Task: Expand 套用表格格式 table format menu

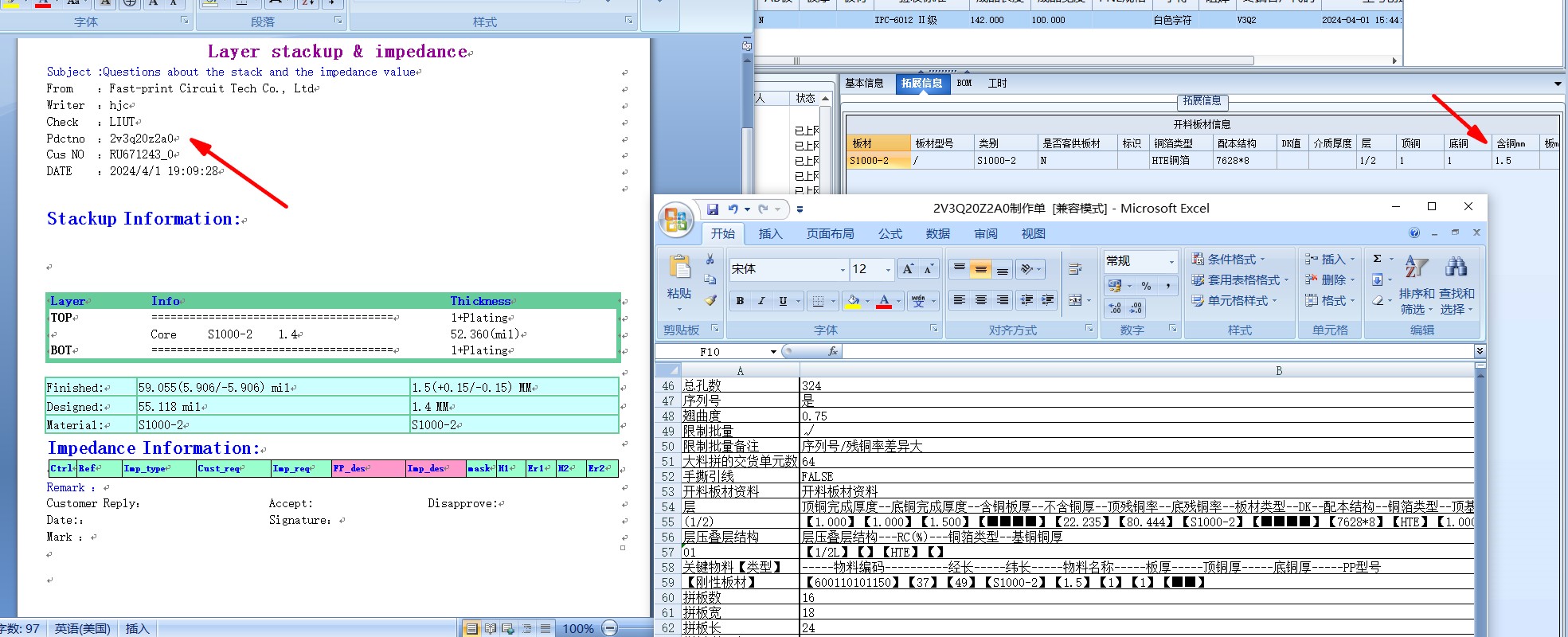Action: pos(1239,279)
